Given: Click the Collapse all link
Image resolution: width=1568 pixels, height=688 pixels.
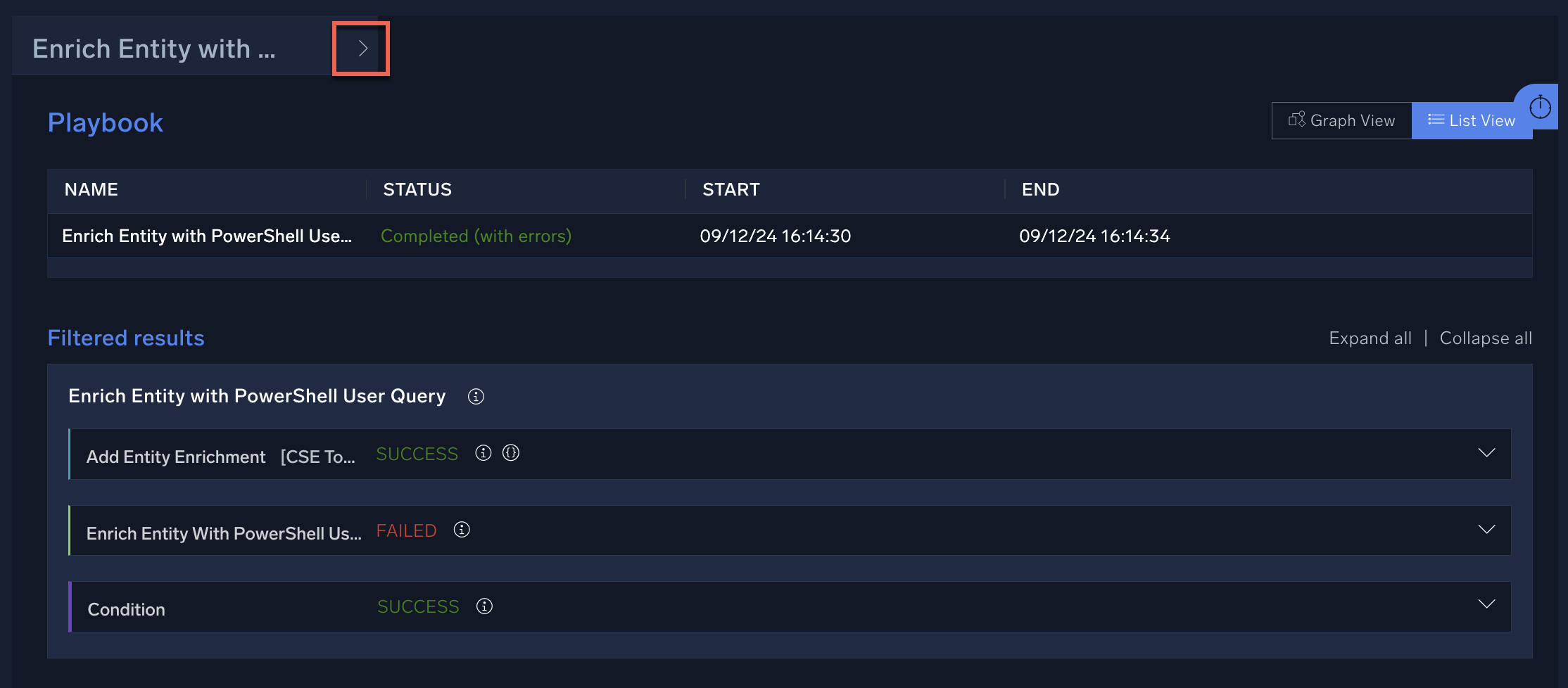Looking at the screenshot, I should click(1485, 338).
